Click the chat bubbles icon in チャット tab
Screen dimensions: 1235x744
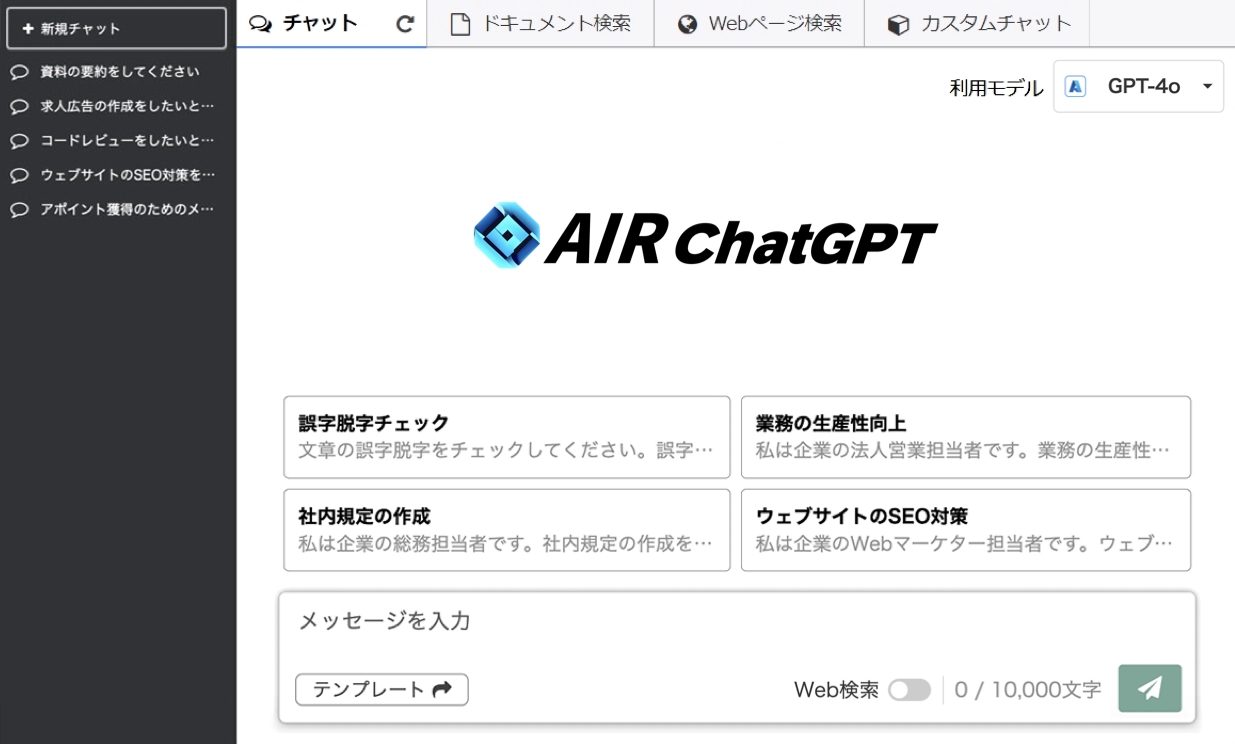pyautogui.click(x=260, y=24)
